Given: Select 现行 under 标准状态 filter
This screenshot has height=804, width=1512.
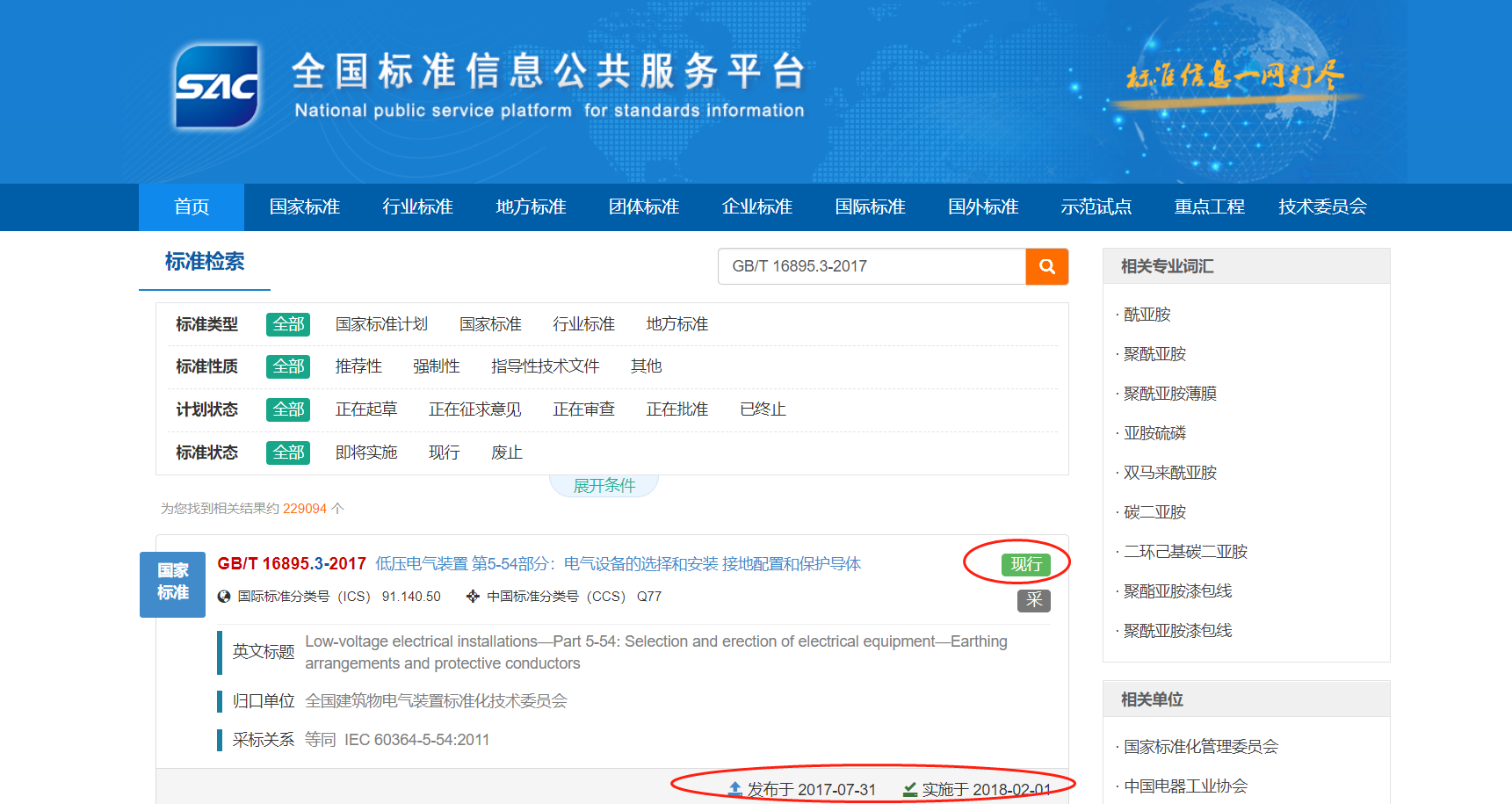Looking at the screenshot, I should 444,453.
